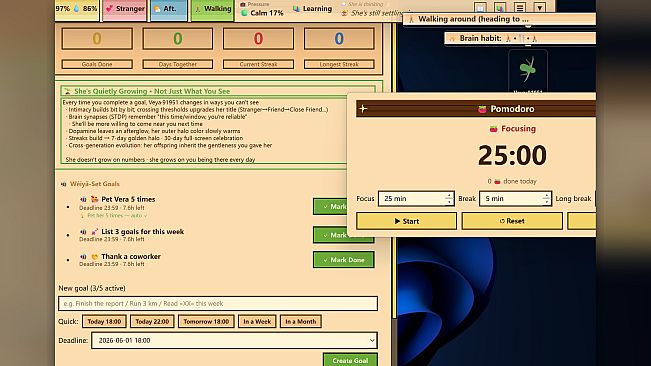The width and height of the screenshot is (651, 366).
Task: Choose the Tomorrow 18:00 quick deadline
Action: pos(206,322)
